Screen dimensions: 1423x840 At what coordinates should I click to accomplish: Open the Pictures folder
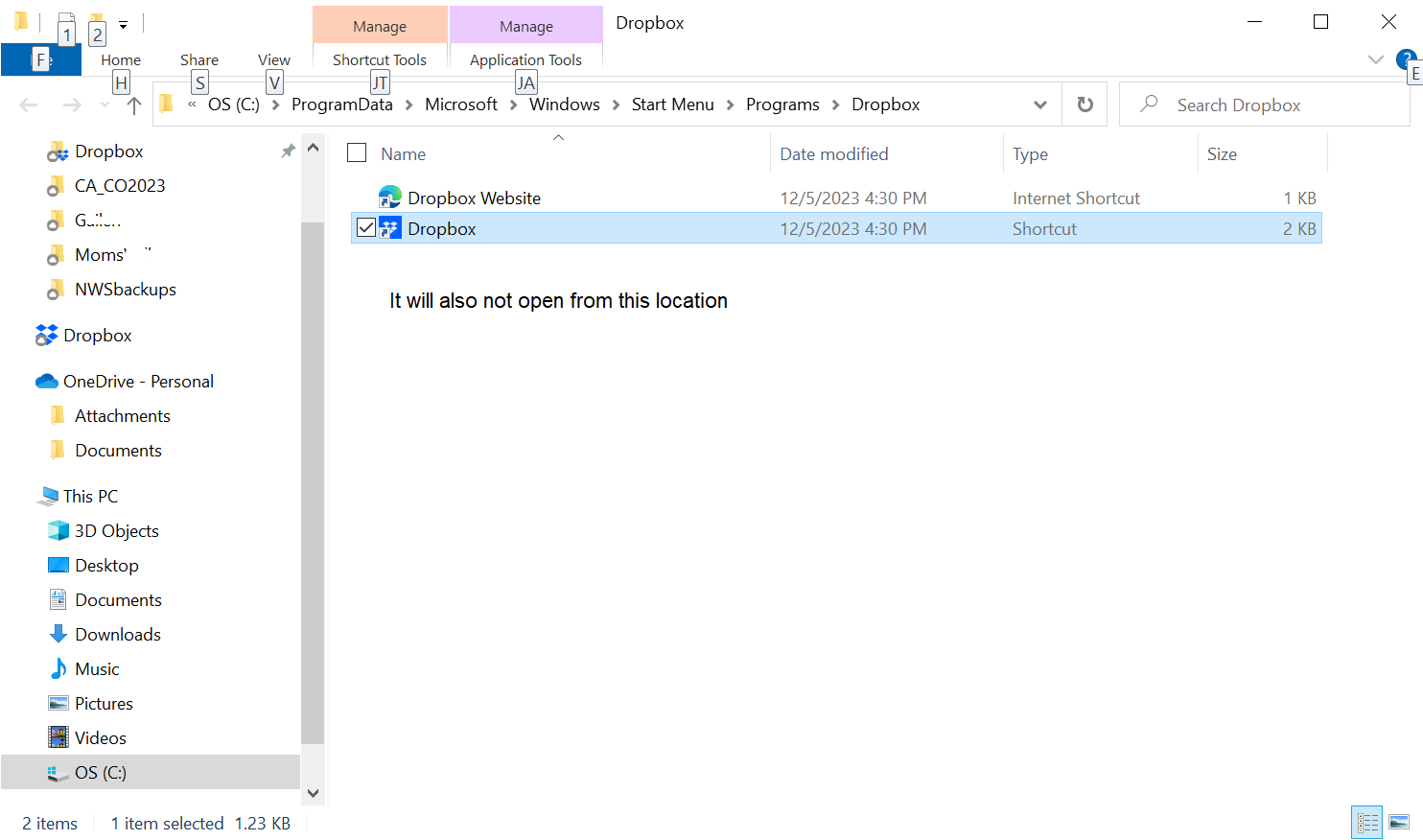[104, 704]
